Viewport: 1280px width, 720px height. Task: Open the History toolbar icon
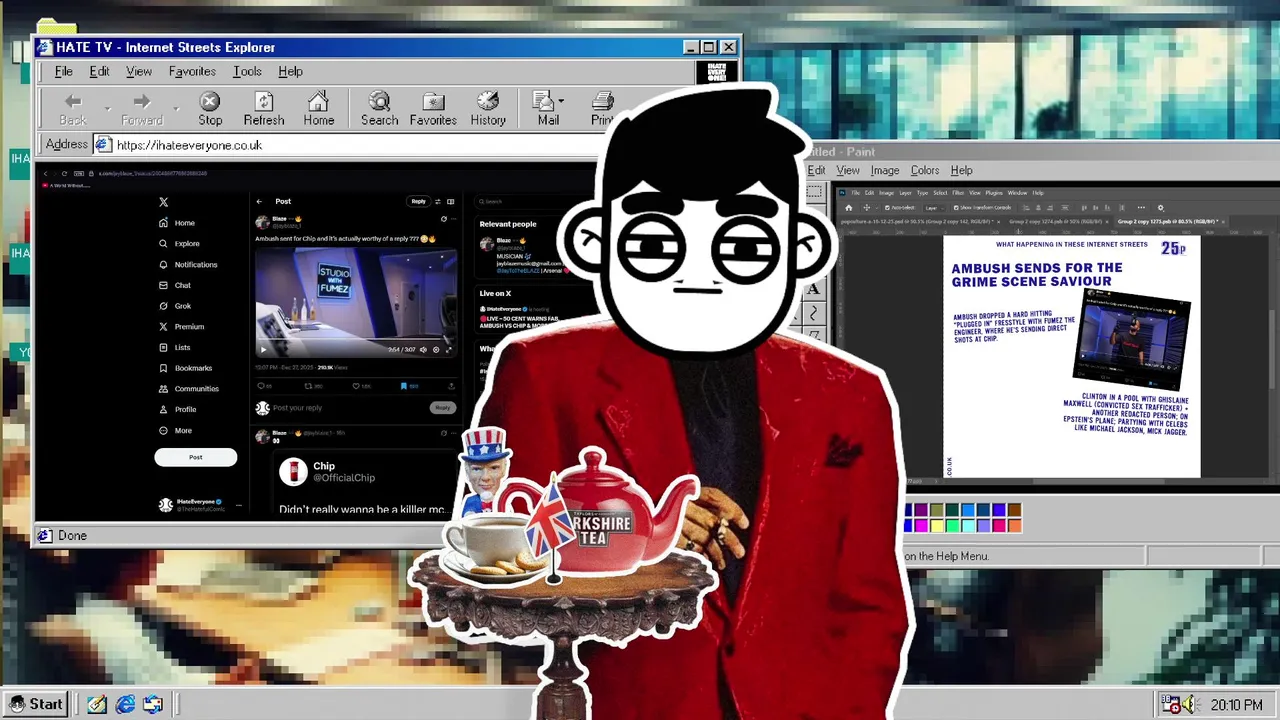point(488,102)
